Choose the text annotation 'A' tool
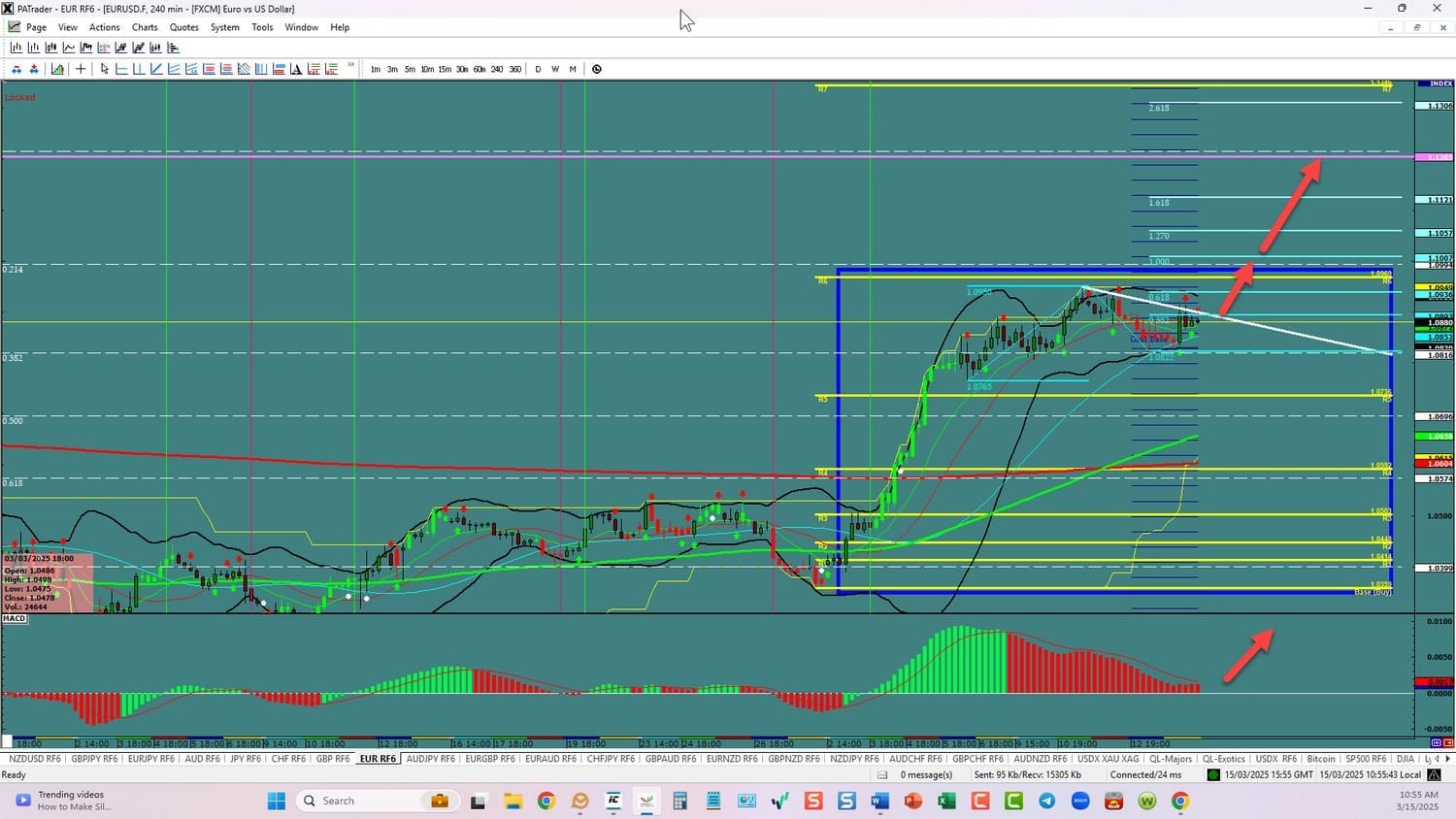The image size is (1456, 819). pyautogui.click(x=296, y=69)
